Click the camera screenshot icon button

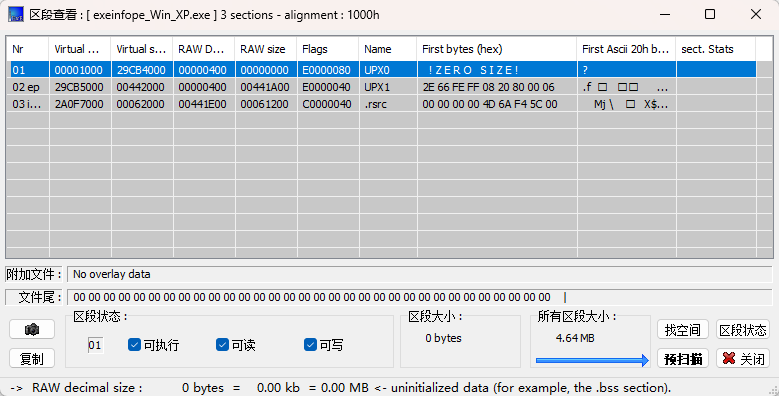coord(32,329)
